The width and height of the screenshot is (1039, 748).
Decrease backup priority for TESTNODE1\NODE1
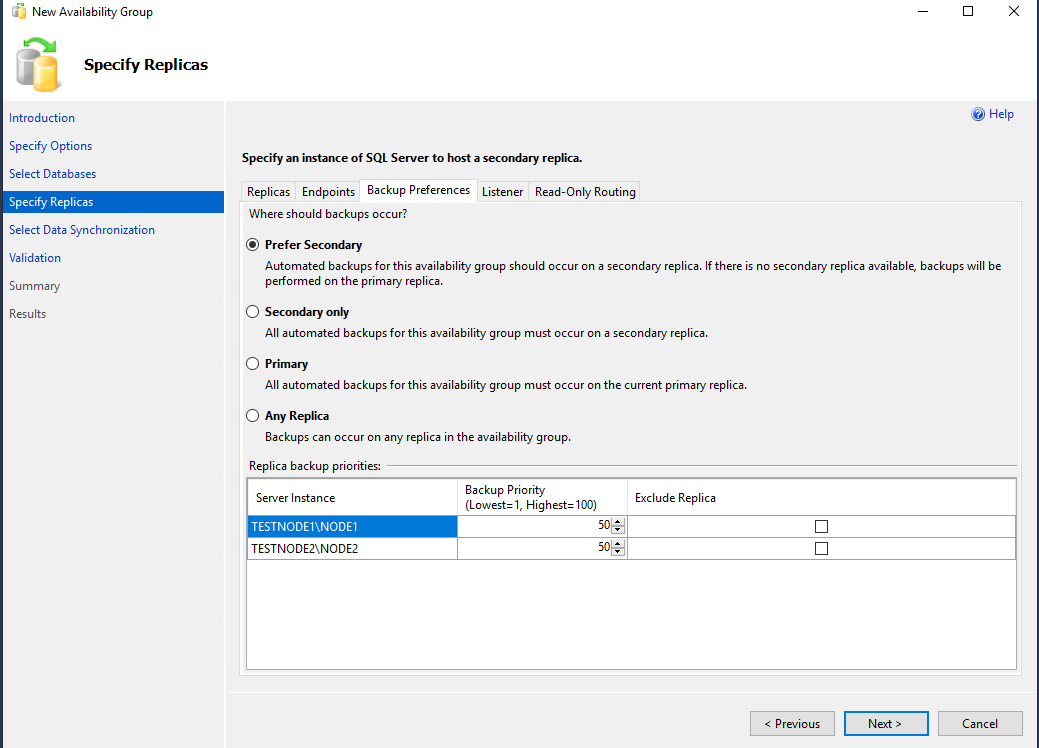pyautogui.click(x=618, y=530)
